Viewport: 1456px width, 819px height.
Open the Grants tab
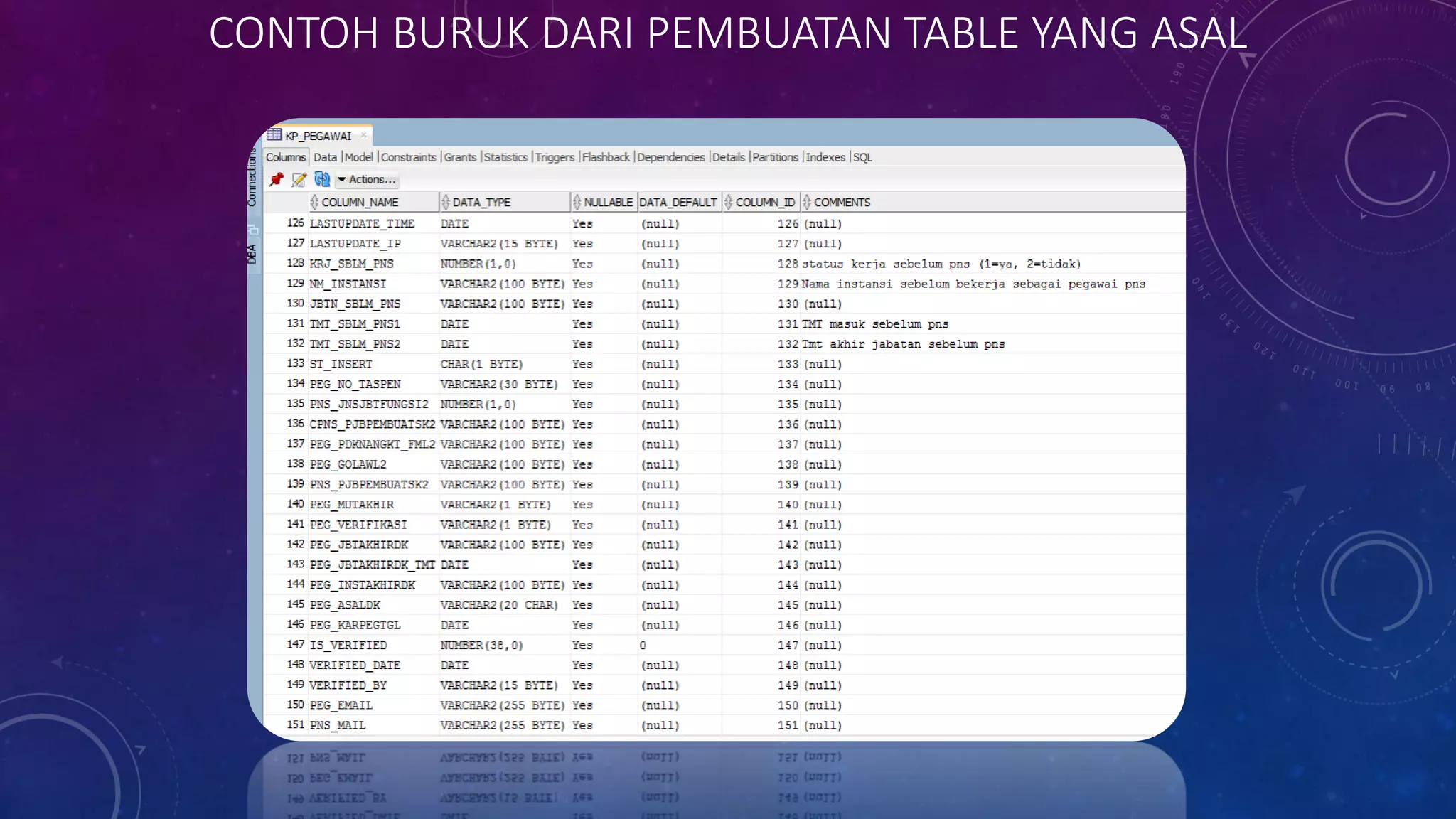coord(460,157)
